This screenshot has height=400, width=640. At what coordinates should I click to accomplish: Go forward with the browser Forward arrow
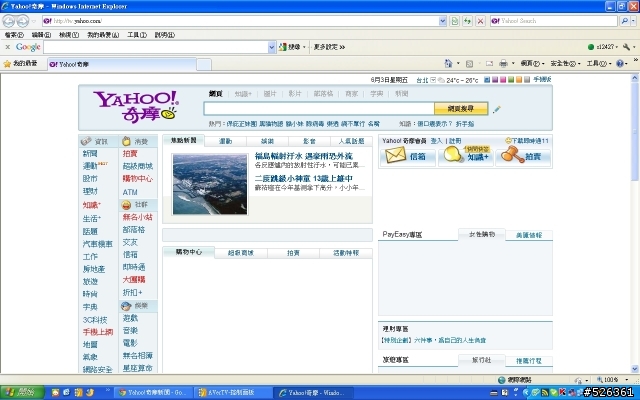click(x=22, y=20)
